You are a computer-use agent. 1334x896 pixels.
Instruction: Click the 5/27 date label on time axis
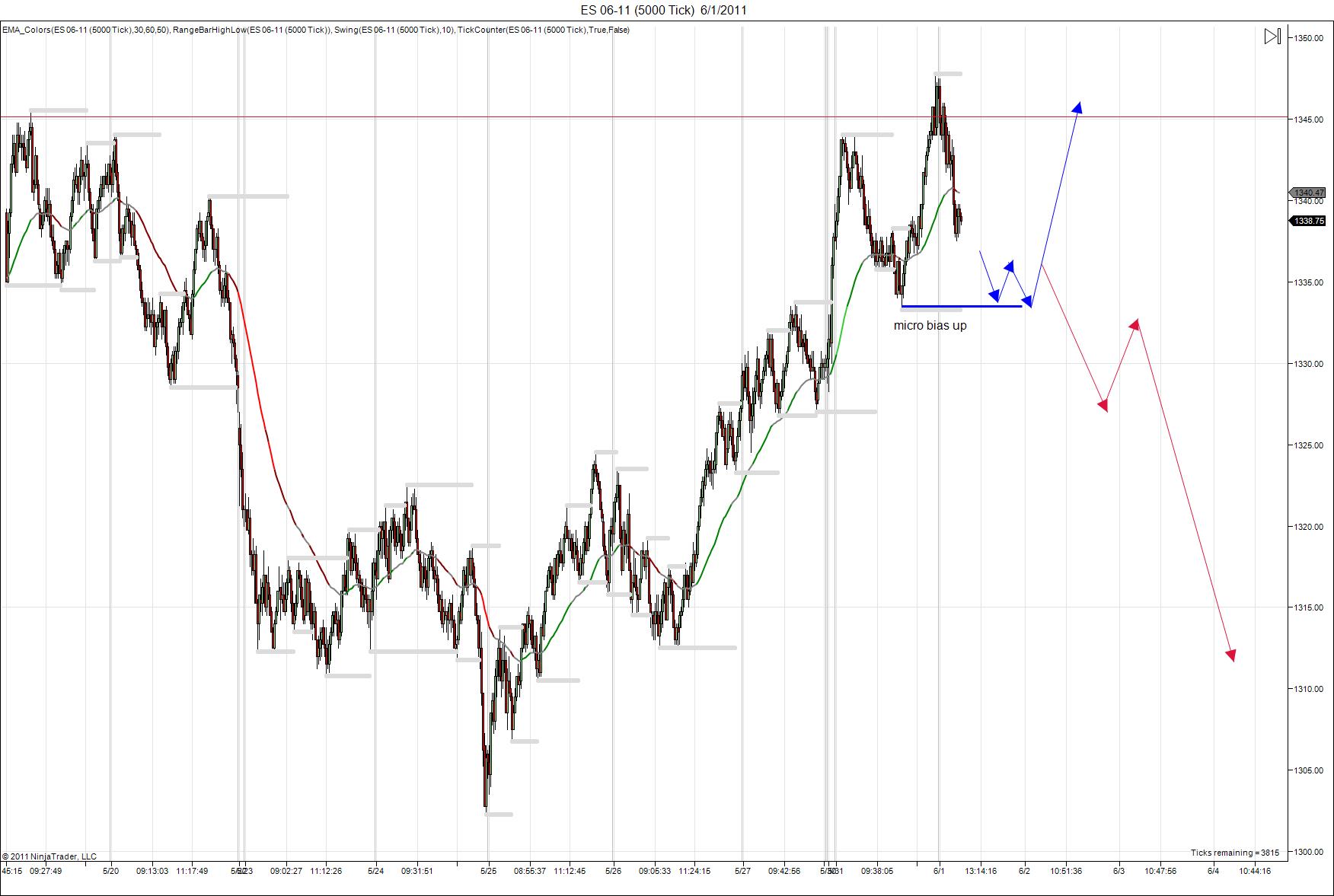[743, 871]
